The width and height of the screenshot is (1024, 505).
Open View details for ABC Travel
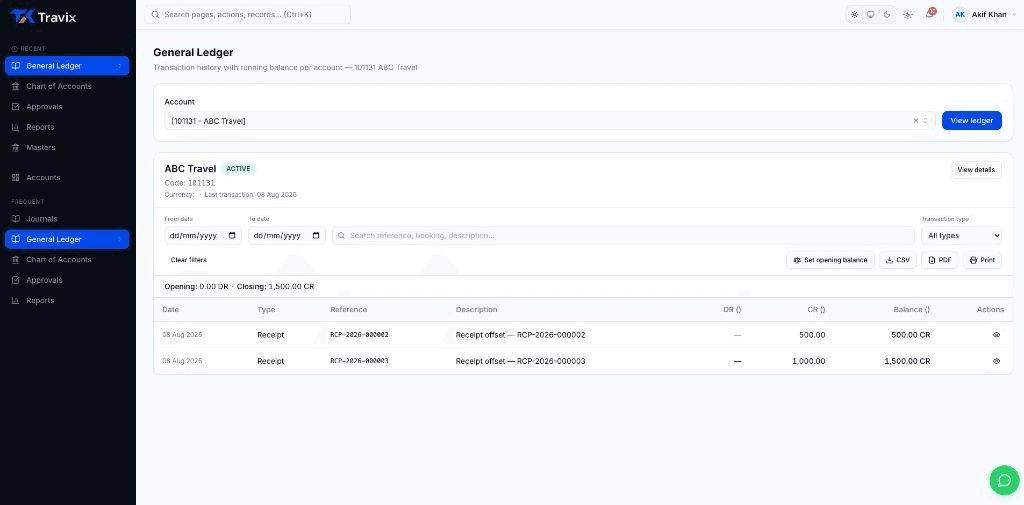tap(976, 170)
